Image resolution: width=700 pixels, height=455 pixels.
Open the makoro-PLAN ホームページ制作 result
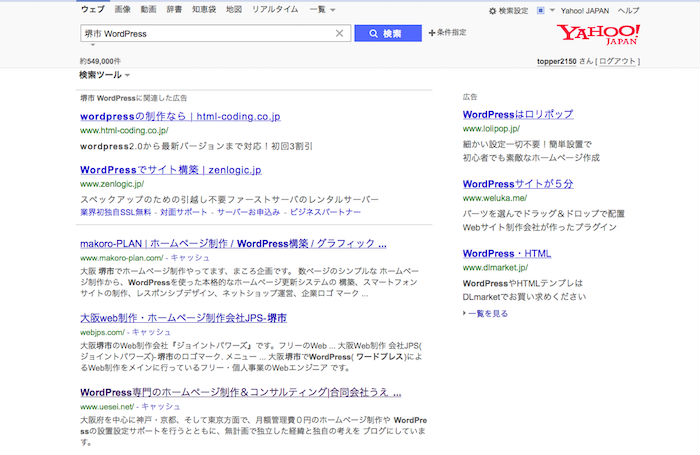[233, 244]
